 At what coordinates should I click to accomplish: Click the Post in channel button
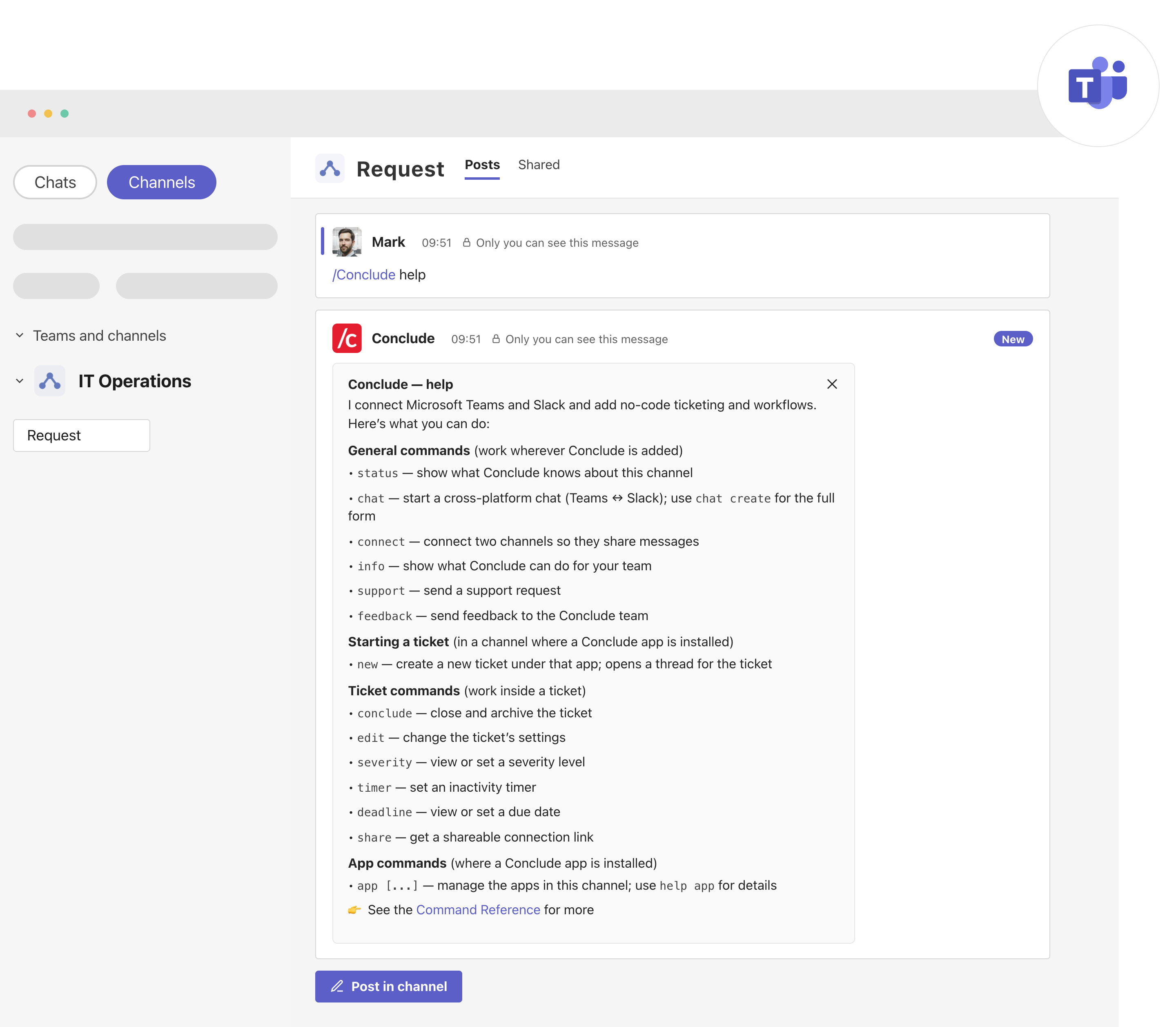388,986
